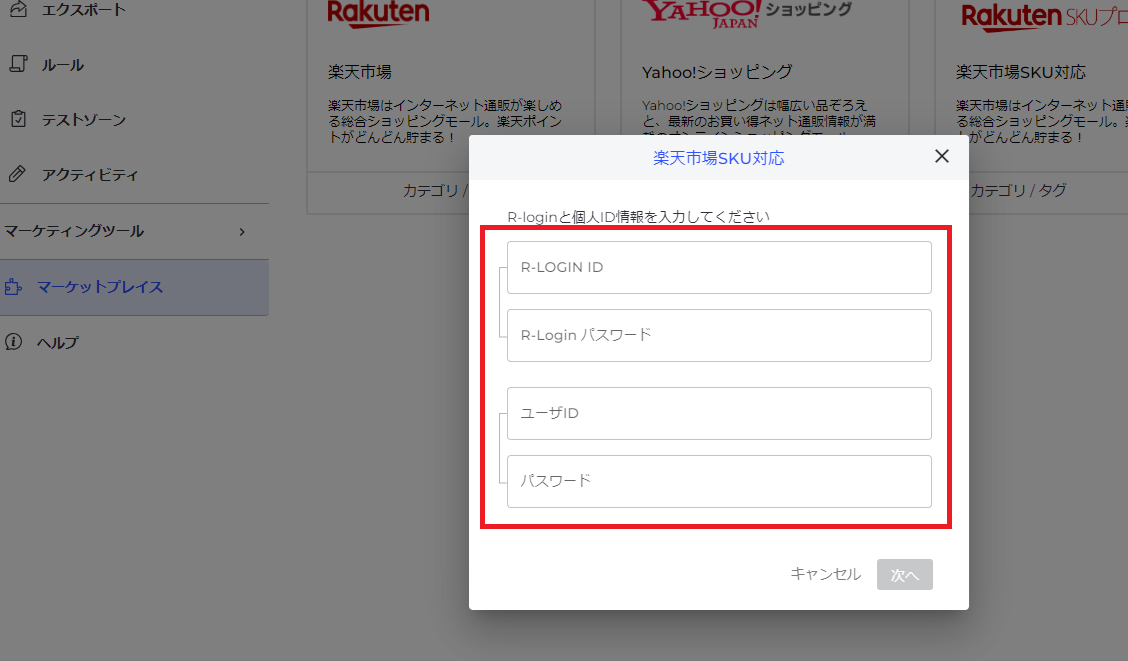Click the Yahoo! JAPAN ショッピング logo

746,12
